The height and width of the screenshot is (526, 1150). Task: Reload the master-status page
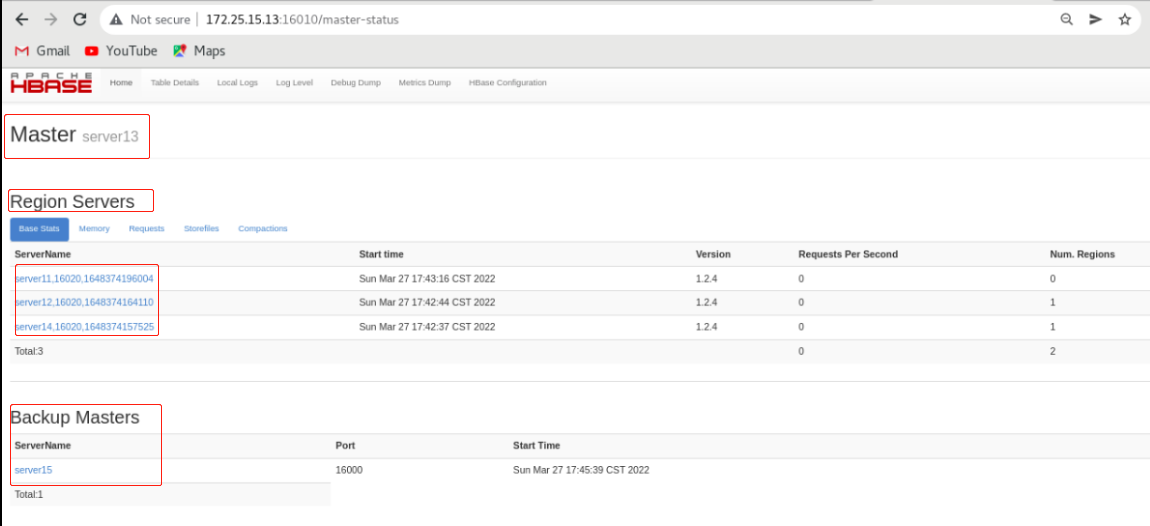pos(81,20)
